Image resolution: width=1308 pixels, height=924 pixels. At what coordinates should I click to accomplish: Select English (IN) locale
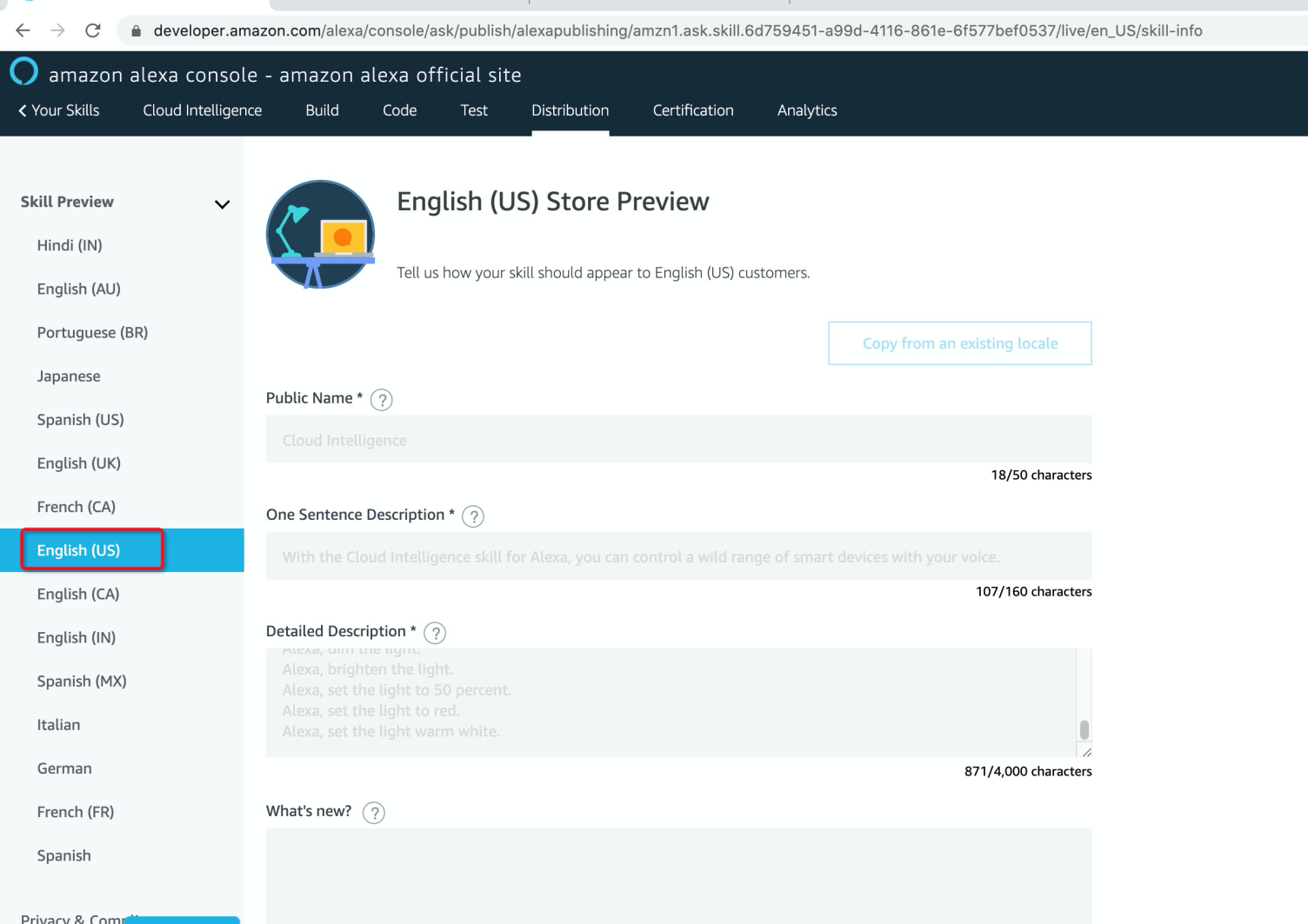[77, 637]
